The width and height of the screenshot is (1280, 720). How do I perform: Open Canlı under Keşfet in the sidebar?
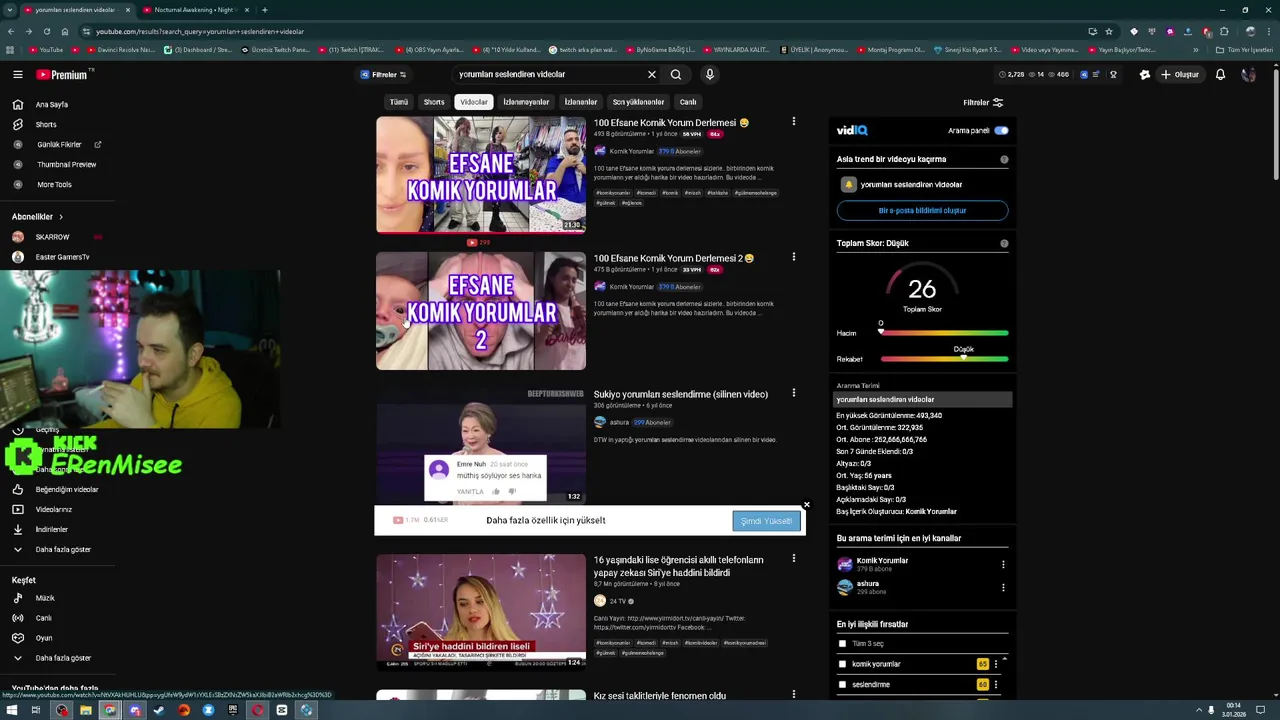point(44,618)
